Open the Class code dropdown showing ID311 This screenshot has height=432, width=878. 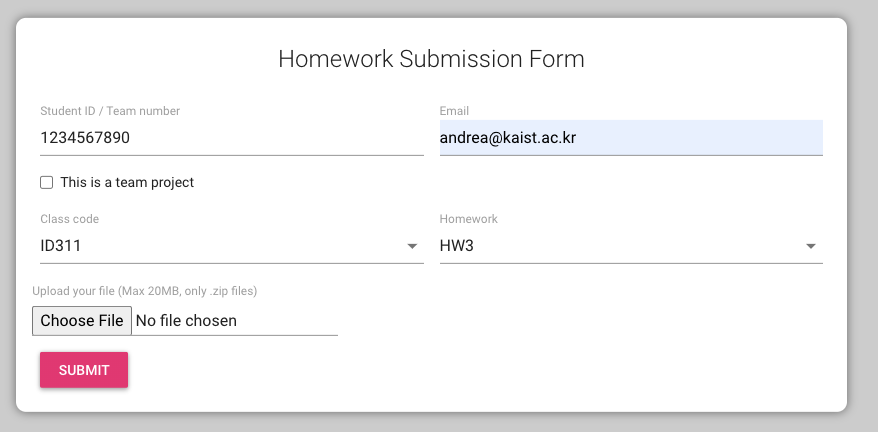click(220, 246)
